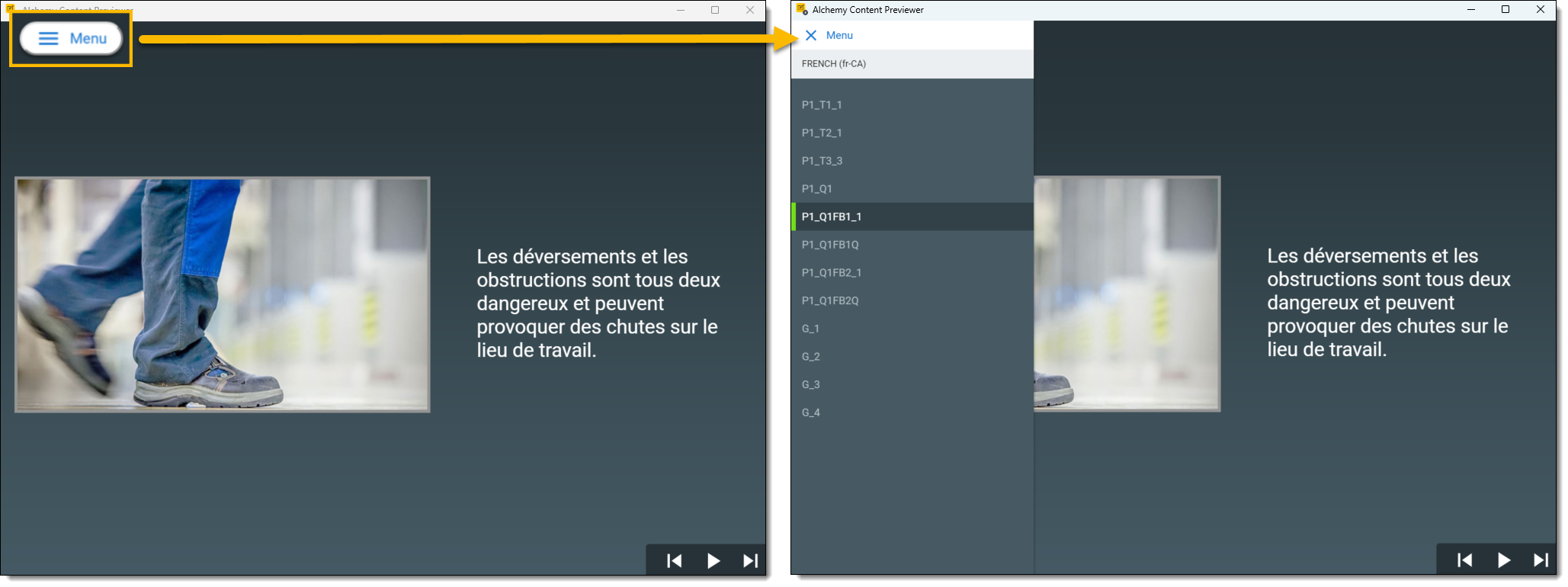Go to next slide in the menu-open window
The image size is (1568, 587).
[x=1540, y=560]
